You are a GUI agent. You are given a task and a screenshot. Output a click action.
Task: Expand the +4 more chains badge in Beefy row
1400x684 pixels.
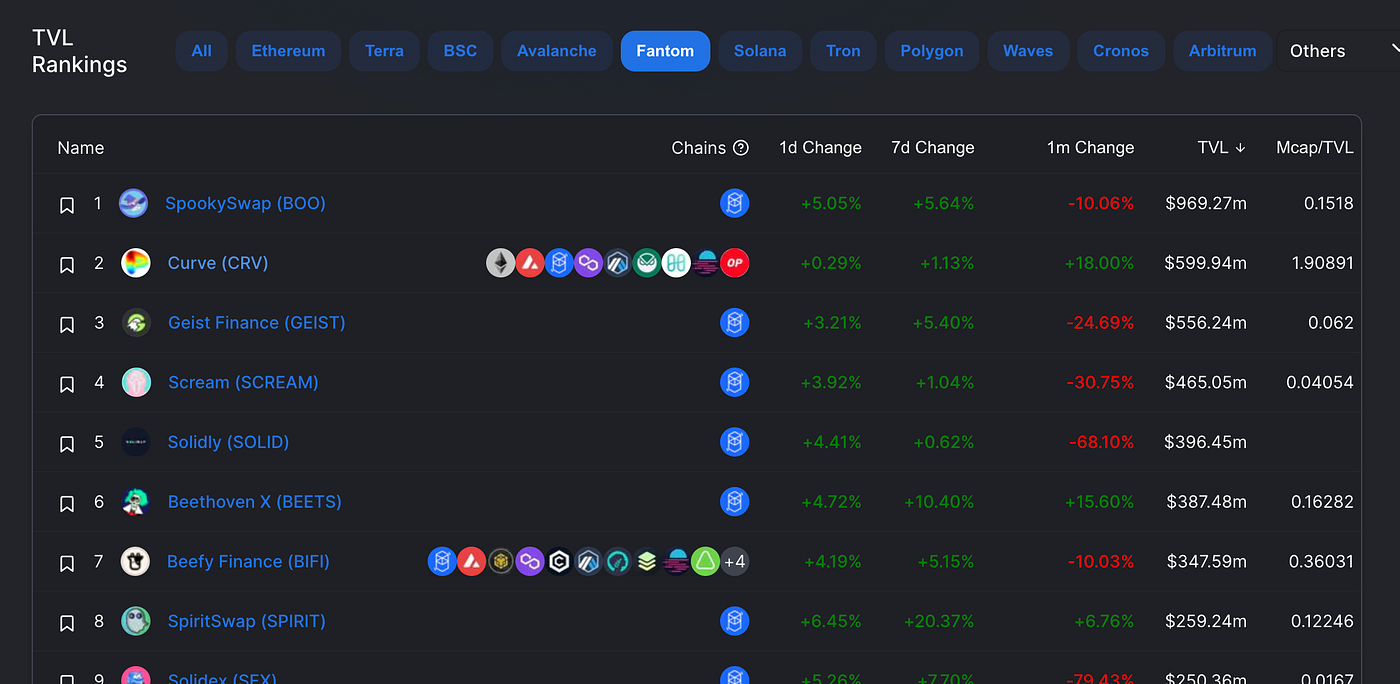(735, 561)
